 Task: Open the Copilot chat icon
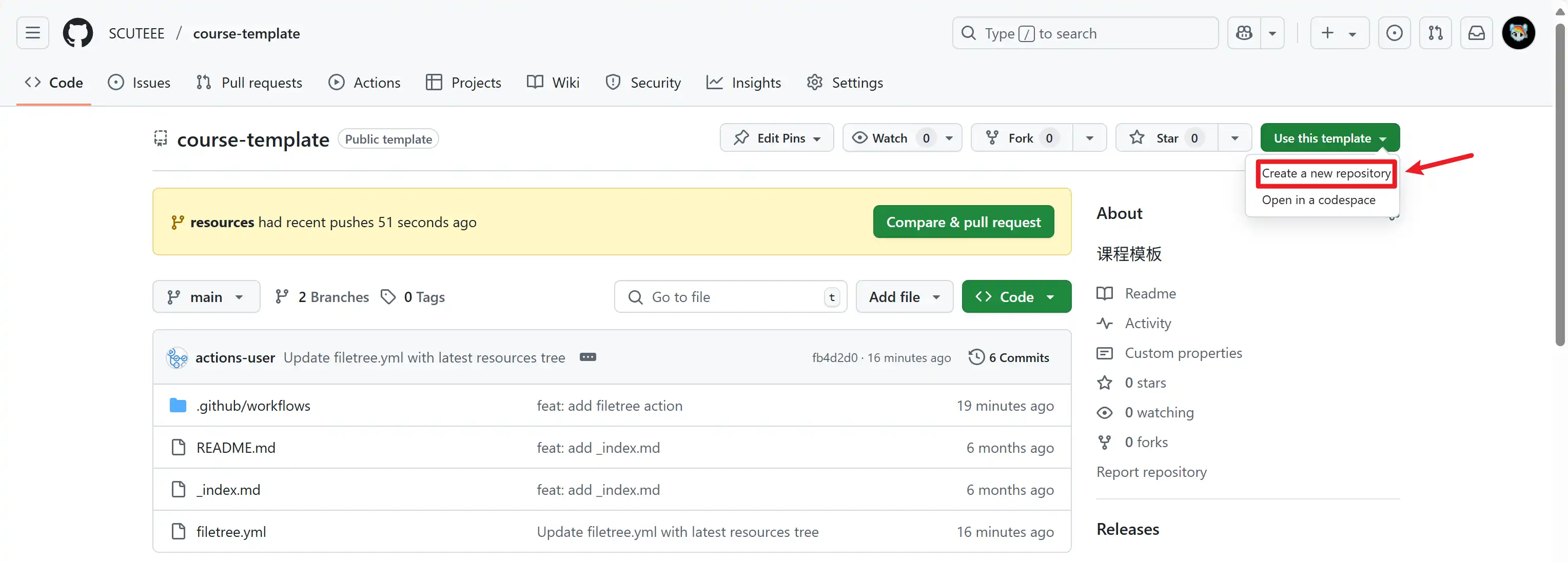pos(1244,33)
